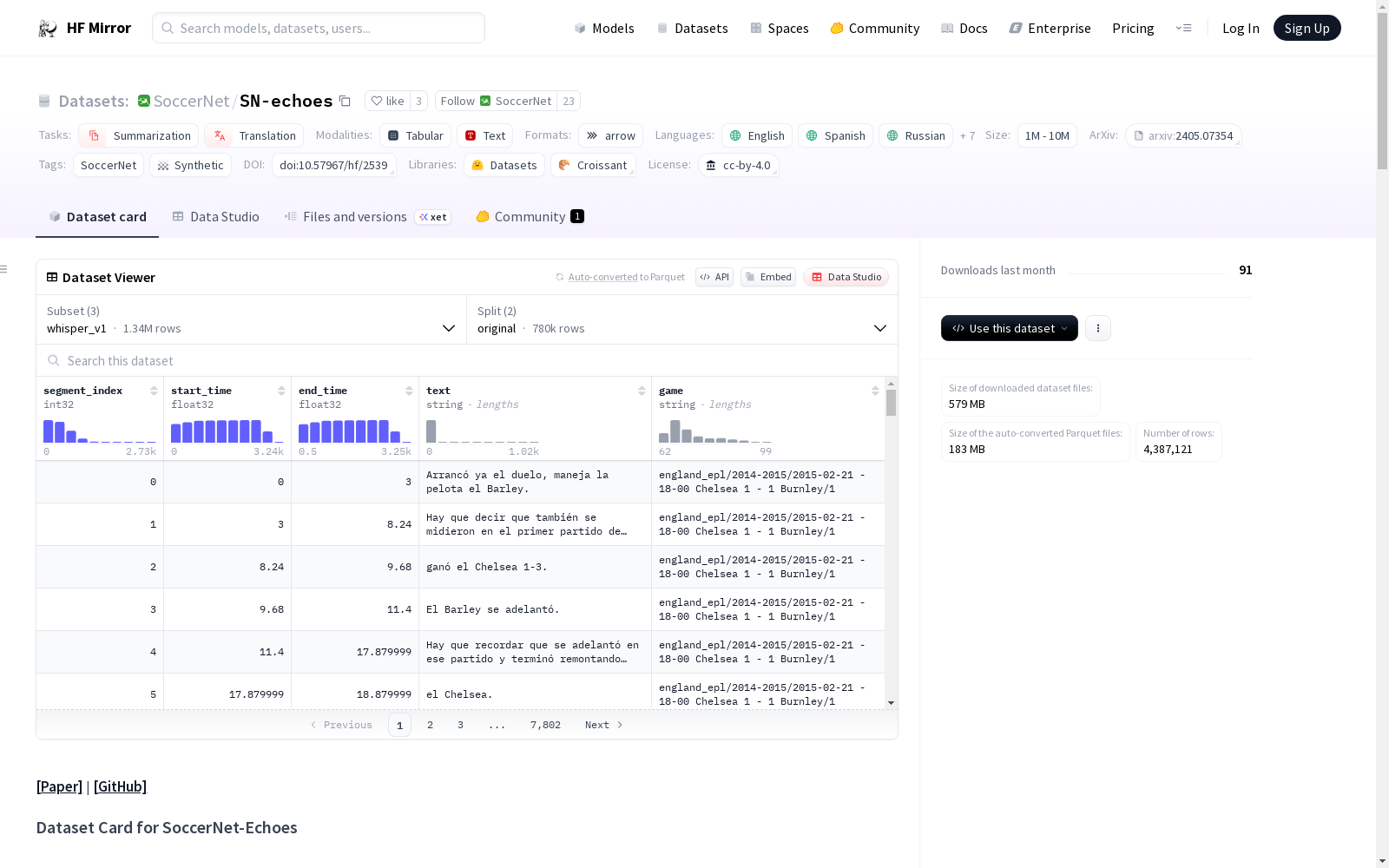The image size is (1389, 868).
Task: Go to page 2 of the dataset viewer
Action: click(430, 725)
